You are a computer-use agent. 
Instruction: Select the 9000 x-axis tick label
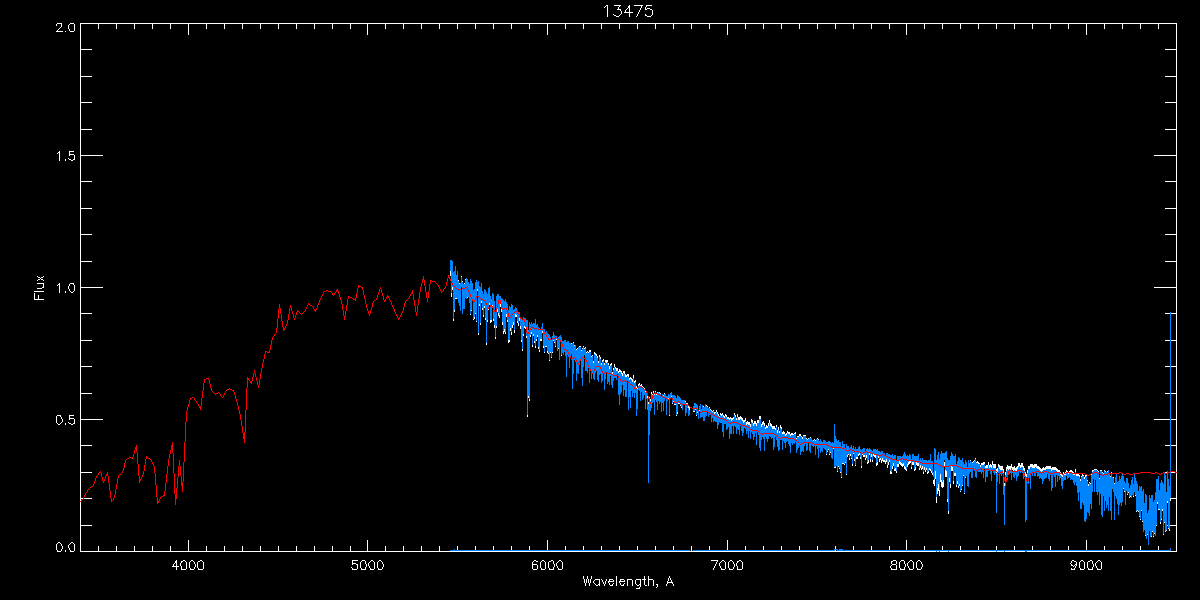(1087, 565)
